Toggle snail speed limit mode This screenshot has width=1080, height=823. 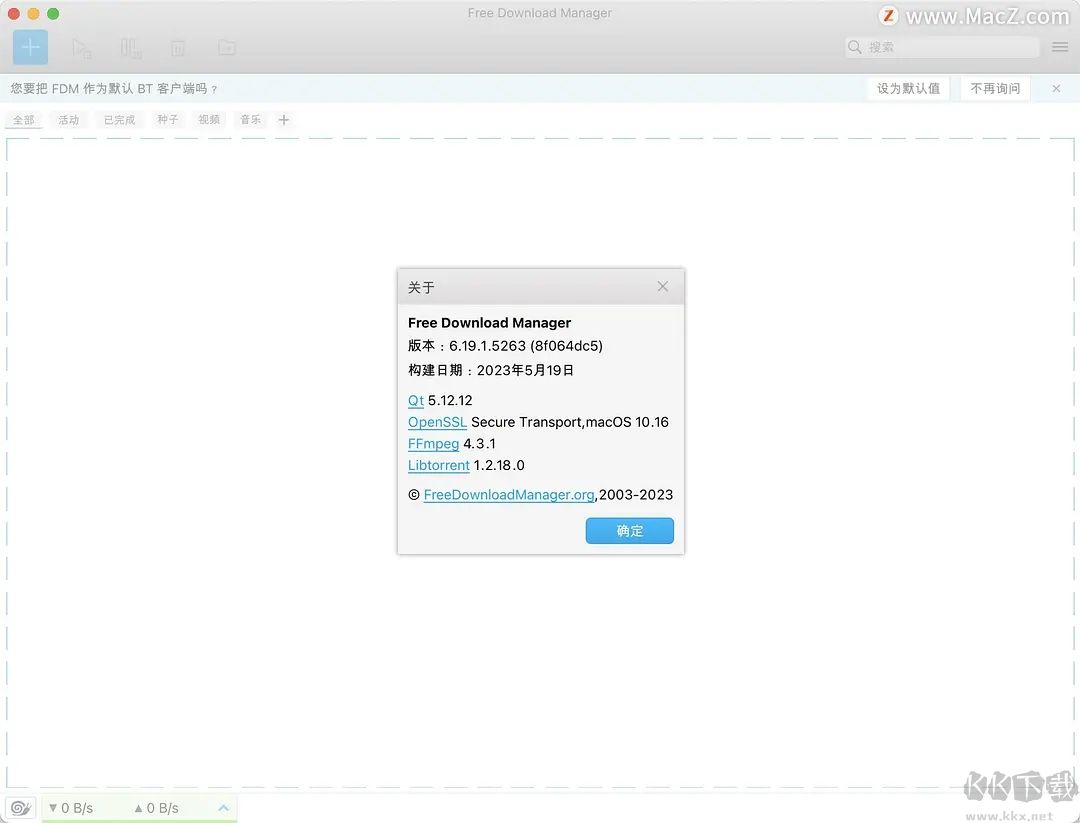tap(20, 807)
